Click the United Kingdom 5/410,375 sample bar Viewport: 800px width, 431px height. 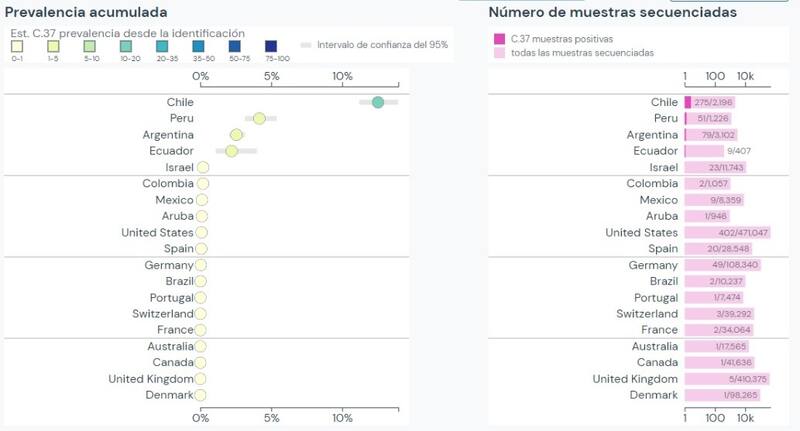[x=726, y=379]
